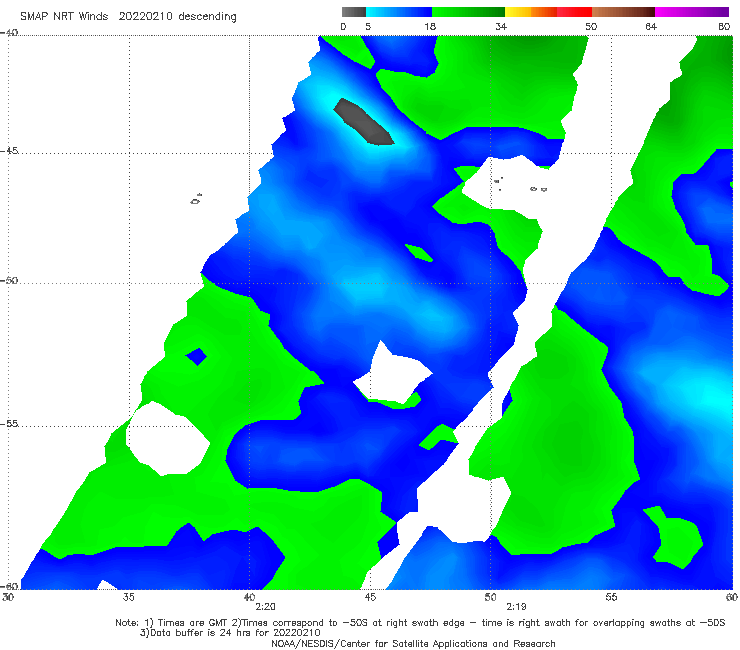The image size is (740, 650).
Task: Click the latitude label '-60'
Action: point(9,586)
